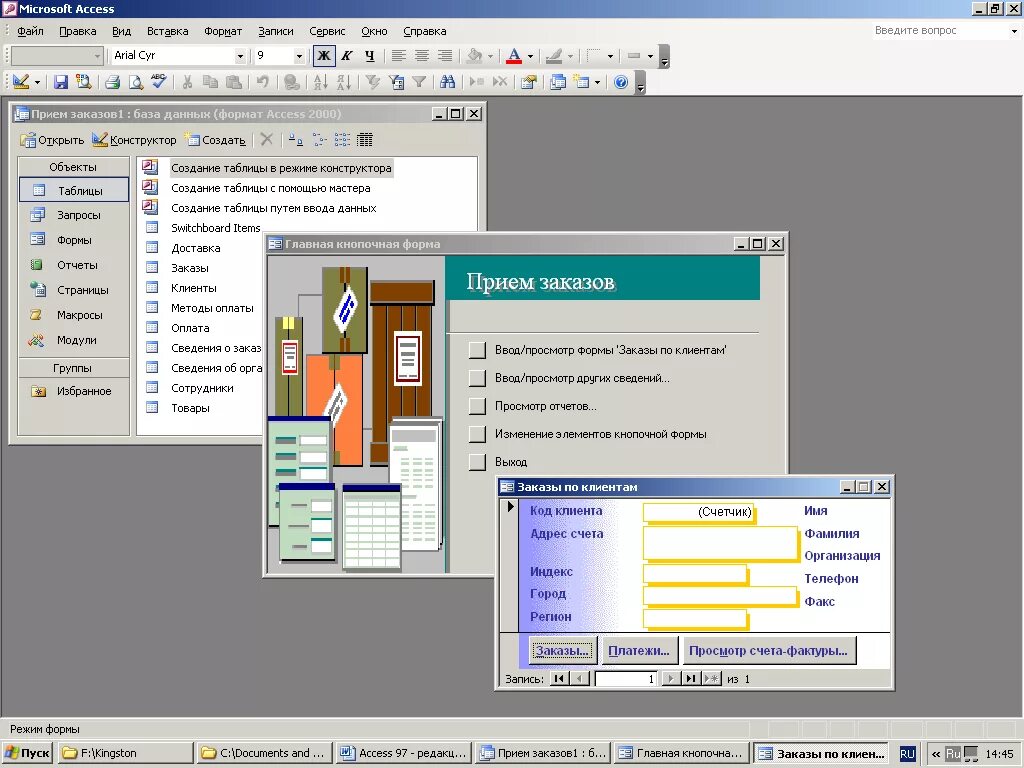Open Print Preview from the toolbar
1024x768 pixels.
(x=135, y=82)
